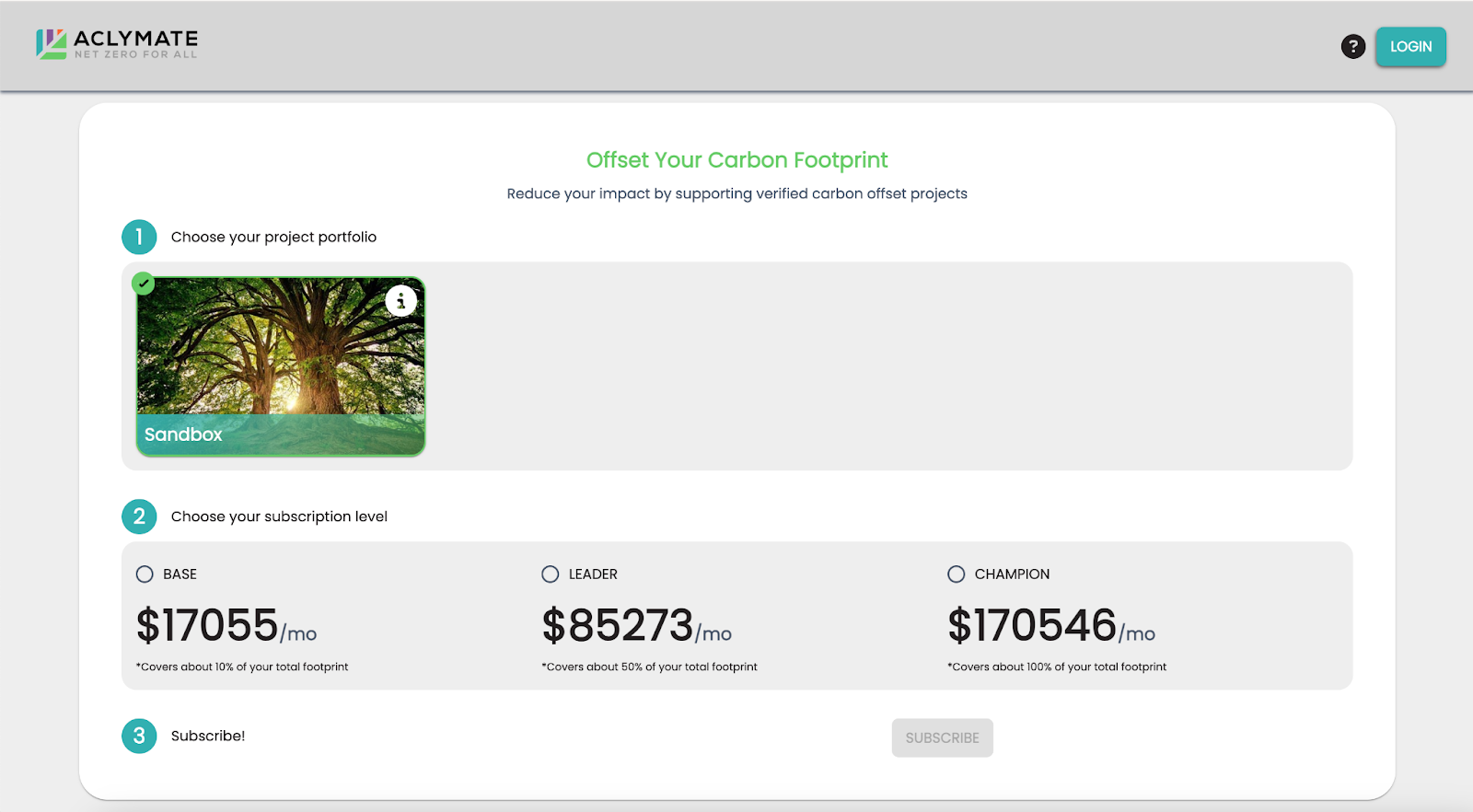Select the CHAMPION subscription radio button
This screenshot has height=812, width=1473.
click(957, 574)
